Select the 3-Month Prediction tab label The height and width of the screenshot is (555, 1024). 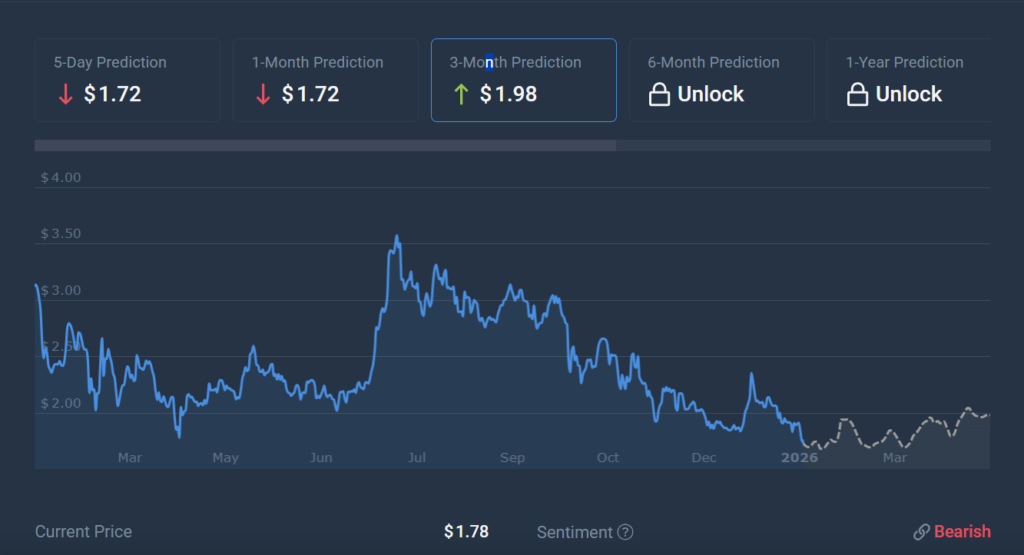click(515, 62)
